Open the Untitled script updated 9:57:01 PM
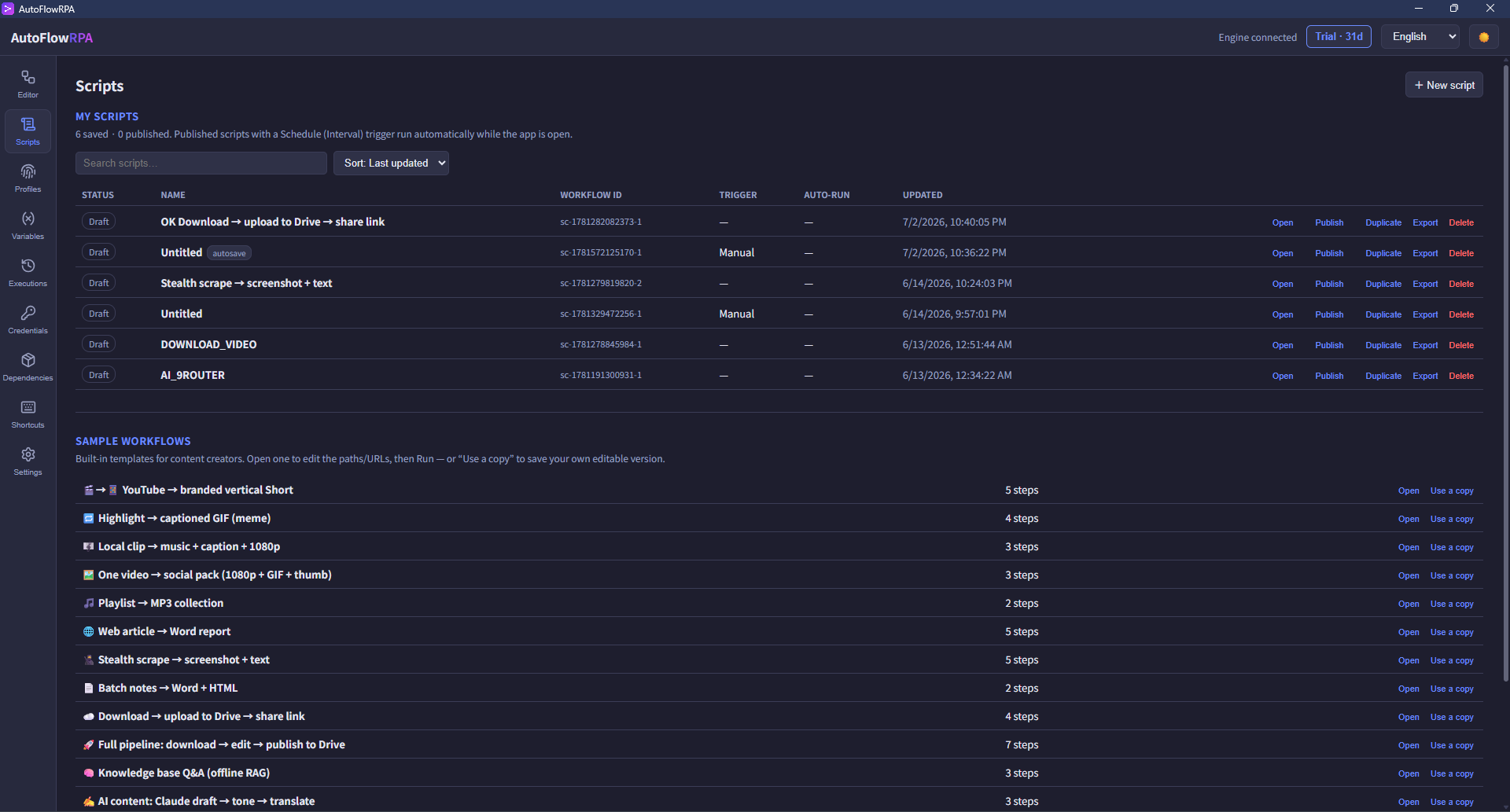This screenshot has width=1510, height=812. coord(1283,314)
